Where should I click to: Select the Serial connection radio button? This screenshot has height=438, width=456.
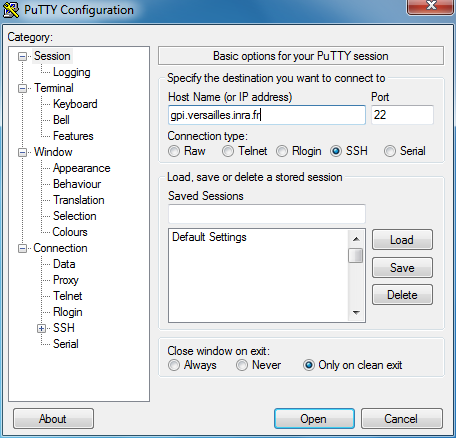tap(390, 151)
